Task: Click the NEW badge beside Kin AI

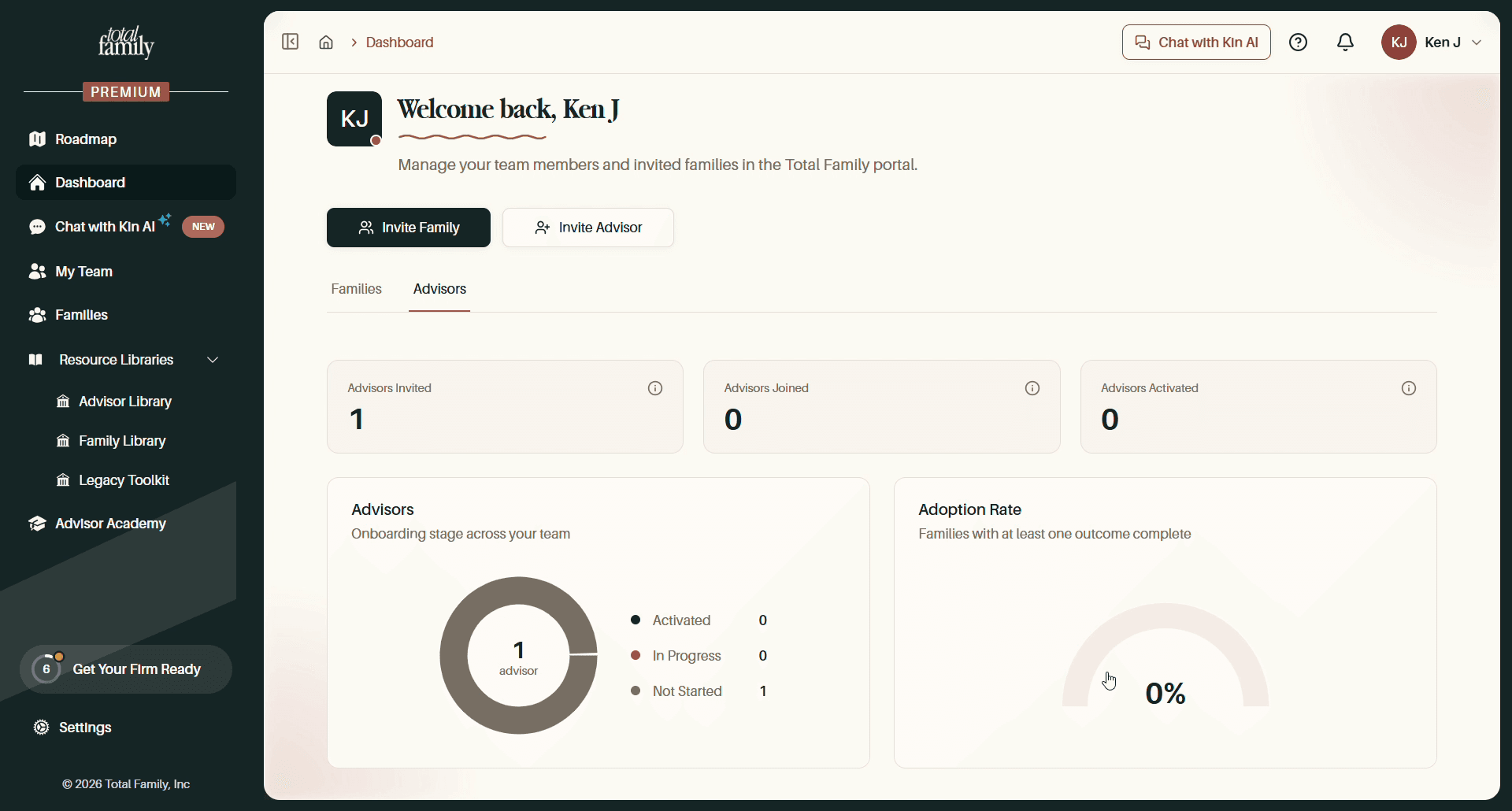Action: pos(203,227)
